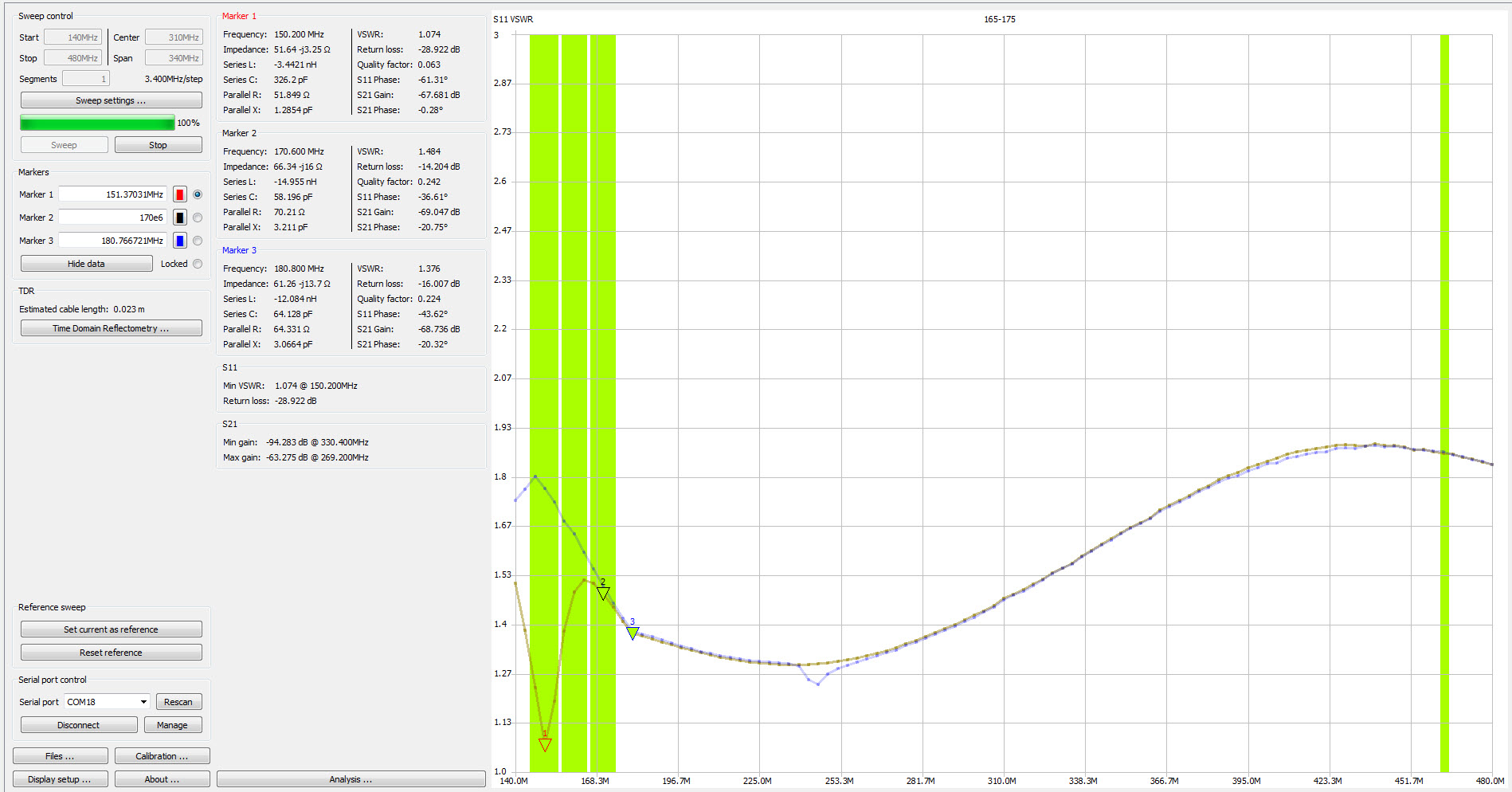Click Marker 3 return loss -16.007 dB
Screen dimensions: 1512x792
(x=439, y=284)
